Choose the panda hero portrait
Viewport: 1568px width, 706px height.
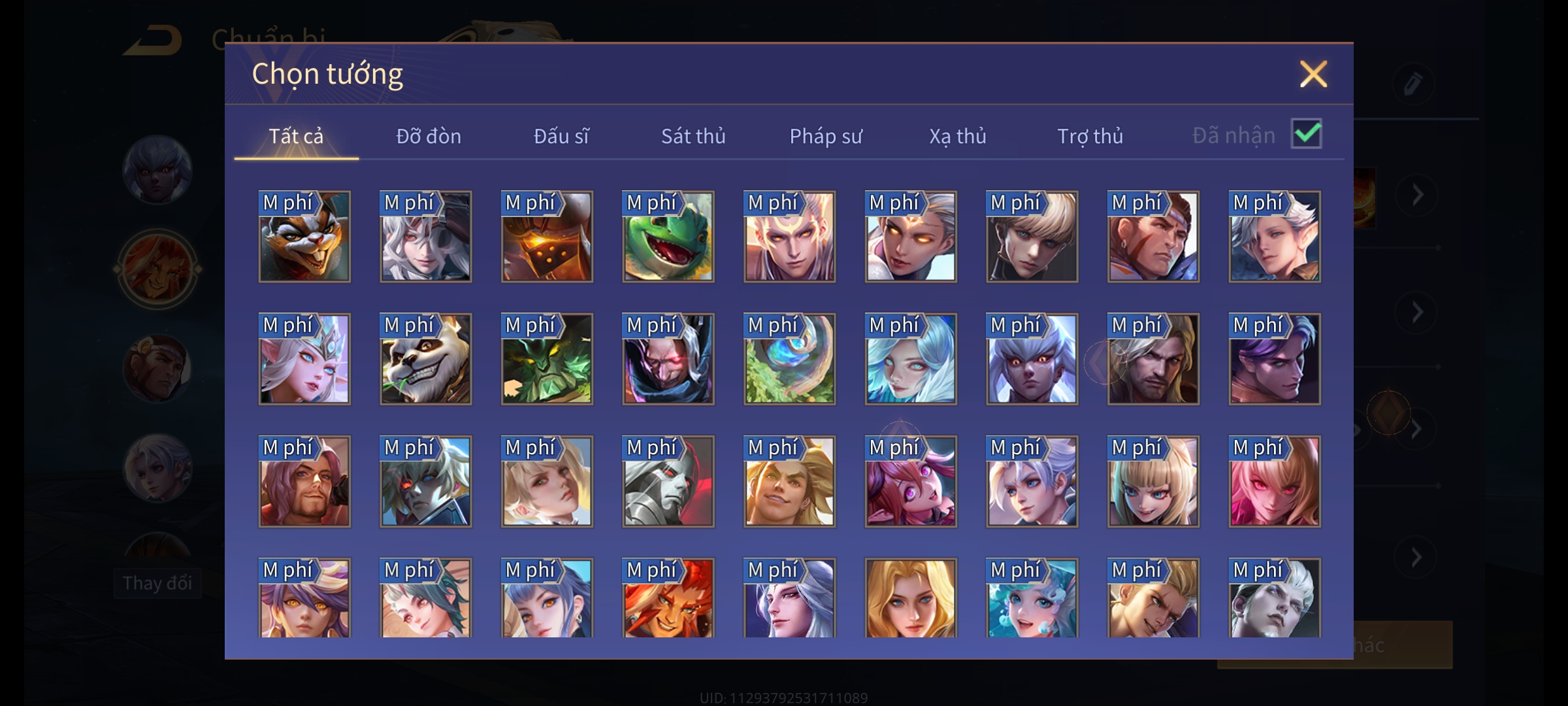(425, 359)
